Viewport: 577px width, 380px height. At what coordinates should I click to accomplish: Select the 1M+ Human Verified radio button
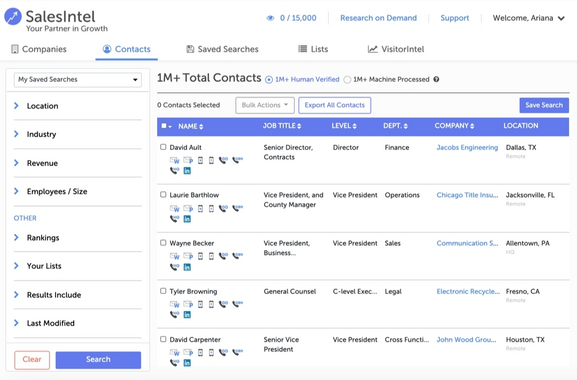coord(269,80)
